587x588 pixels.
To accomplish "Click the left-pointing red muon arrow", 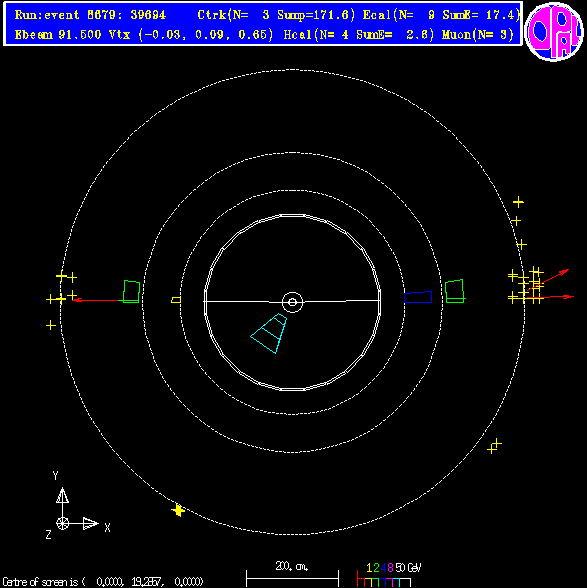I will (x=98, y=300).
